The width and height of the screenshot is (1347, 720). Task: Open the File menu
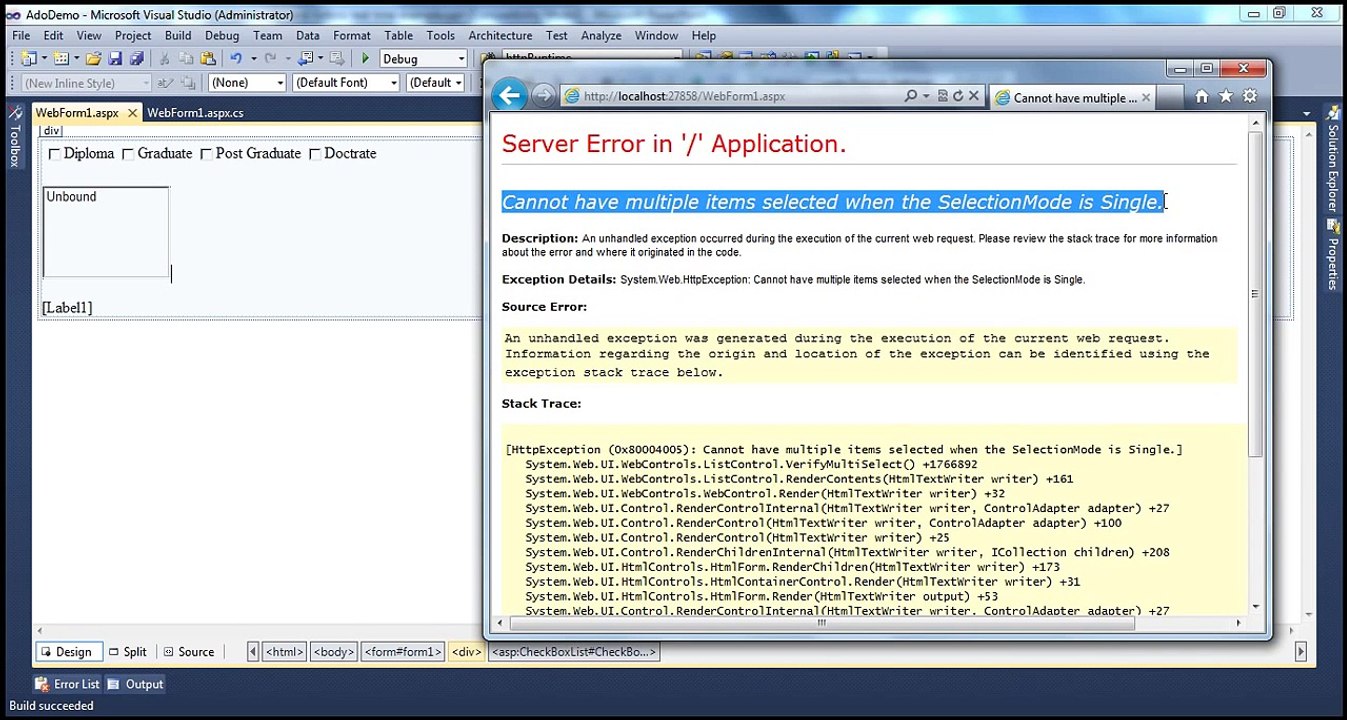point(21,35)
